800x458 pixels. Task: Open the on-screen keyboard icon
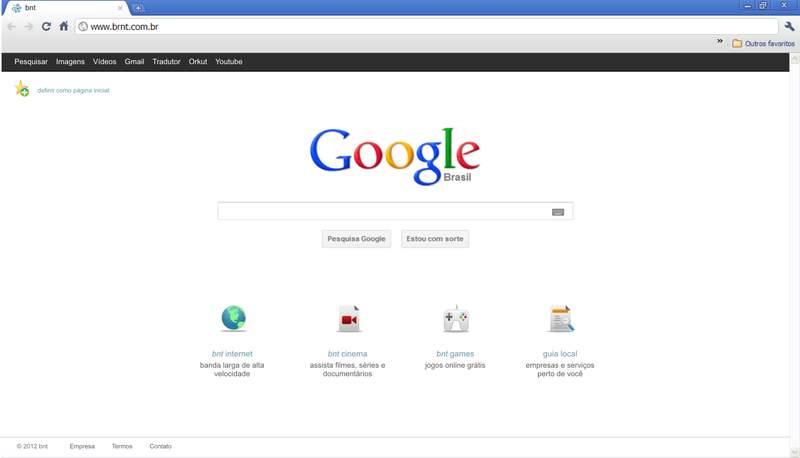(558, 212)
